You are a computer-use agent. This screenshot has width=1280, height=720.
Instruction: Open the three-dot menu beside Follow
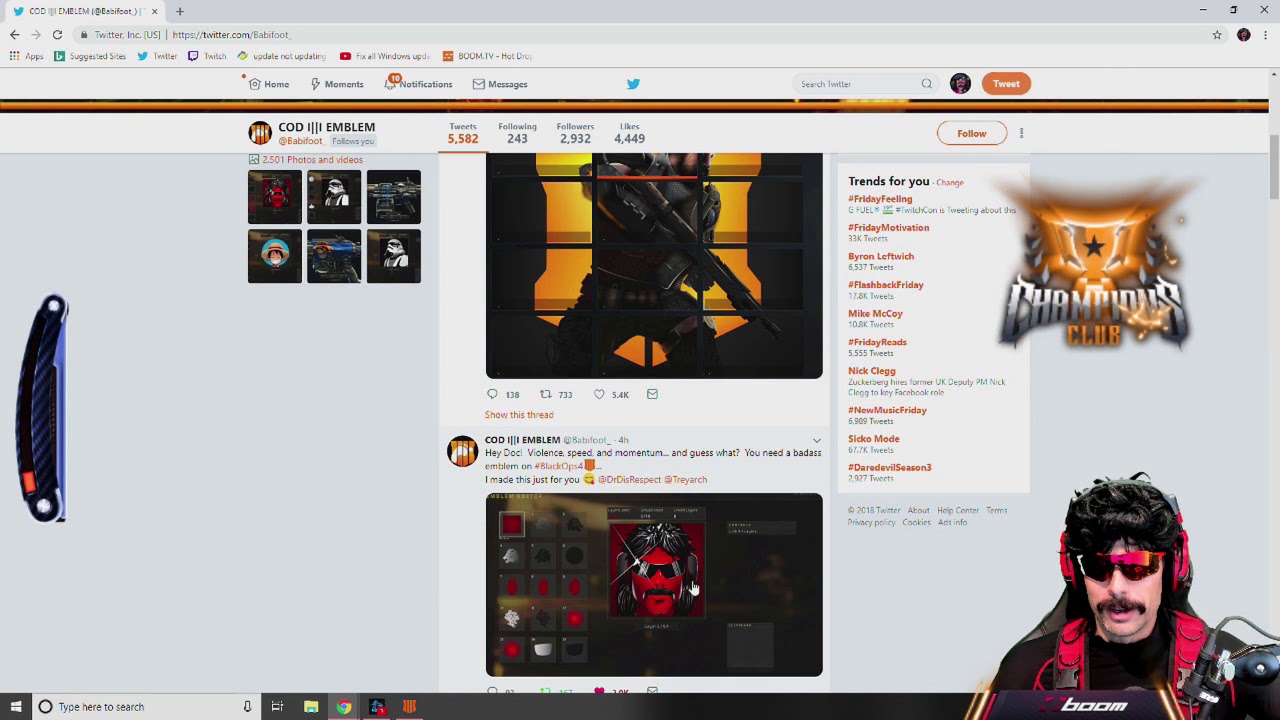[x=1021, y=133]
